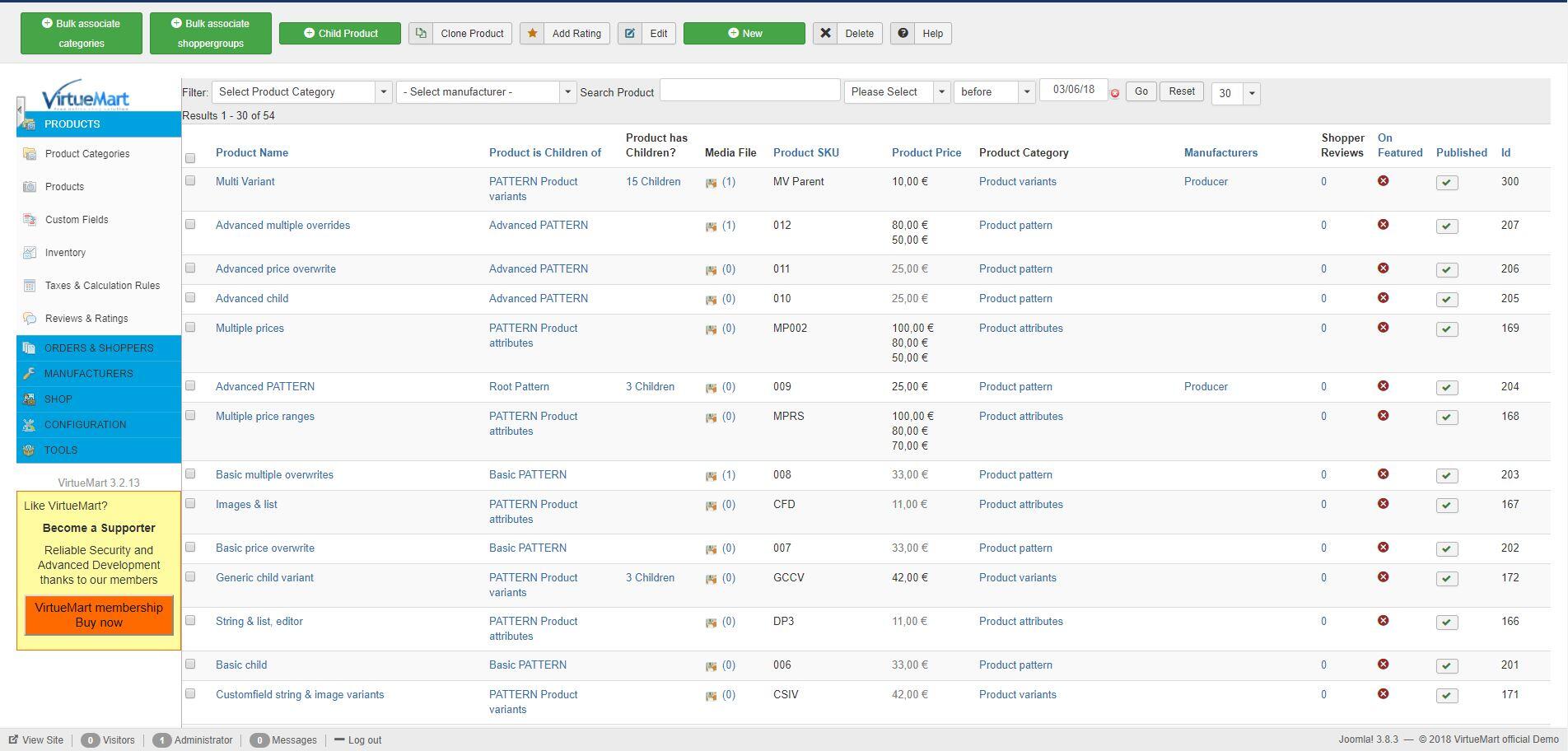Click the View Site icon in footer
Screen dimensions: 1568x751
coord(13,739)
